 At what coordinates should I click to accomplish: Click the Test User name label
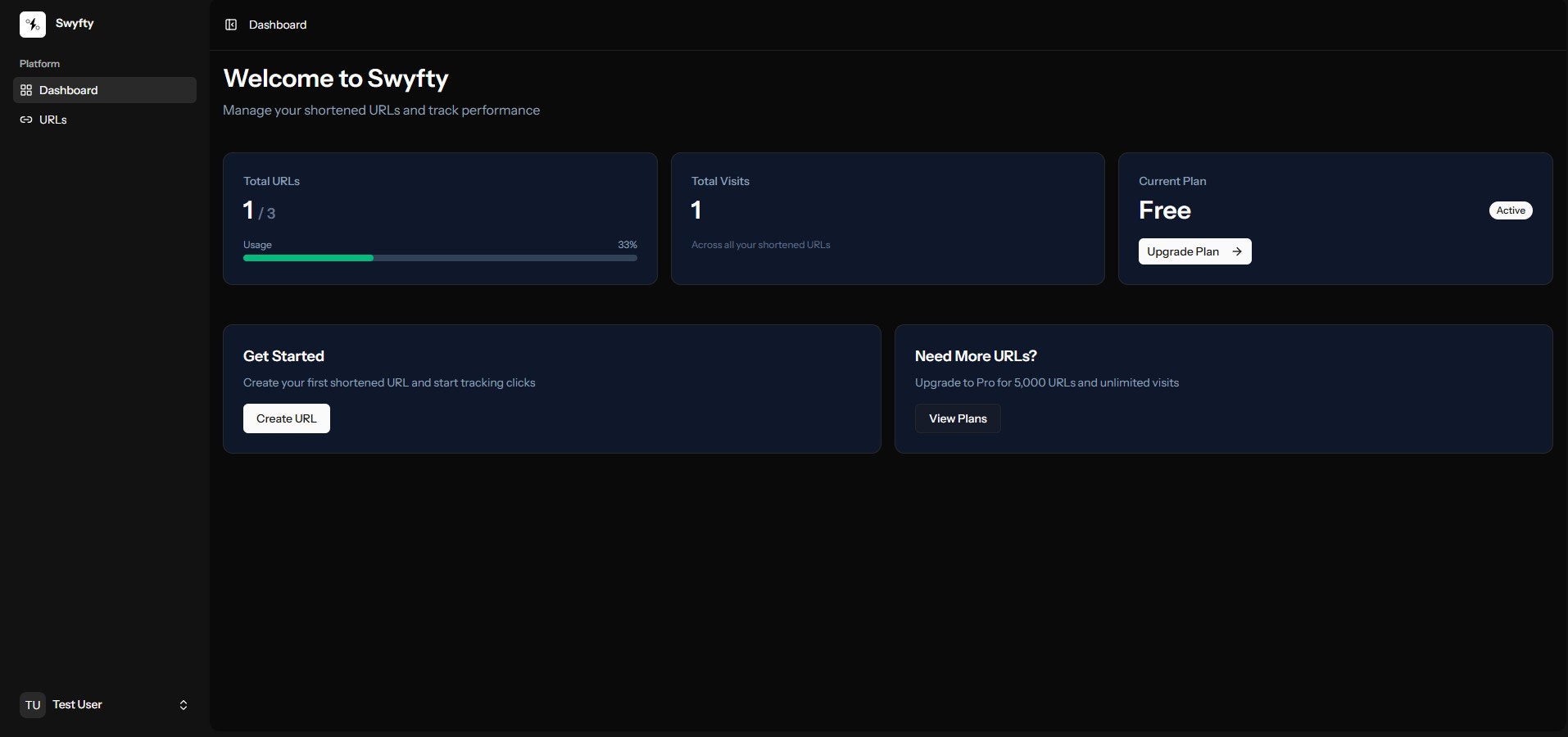coord(77,704)
